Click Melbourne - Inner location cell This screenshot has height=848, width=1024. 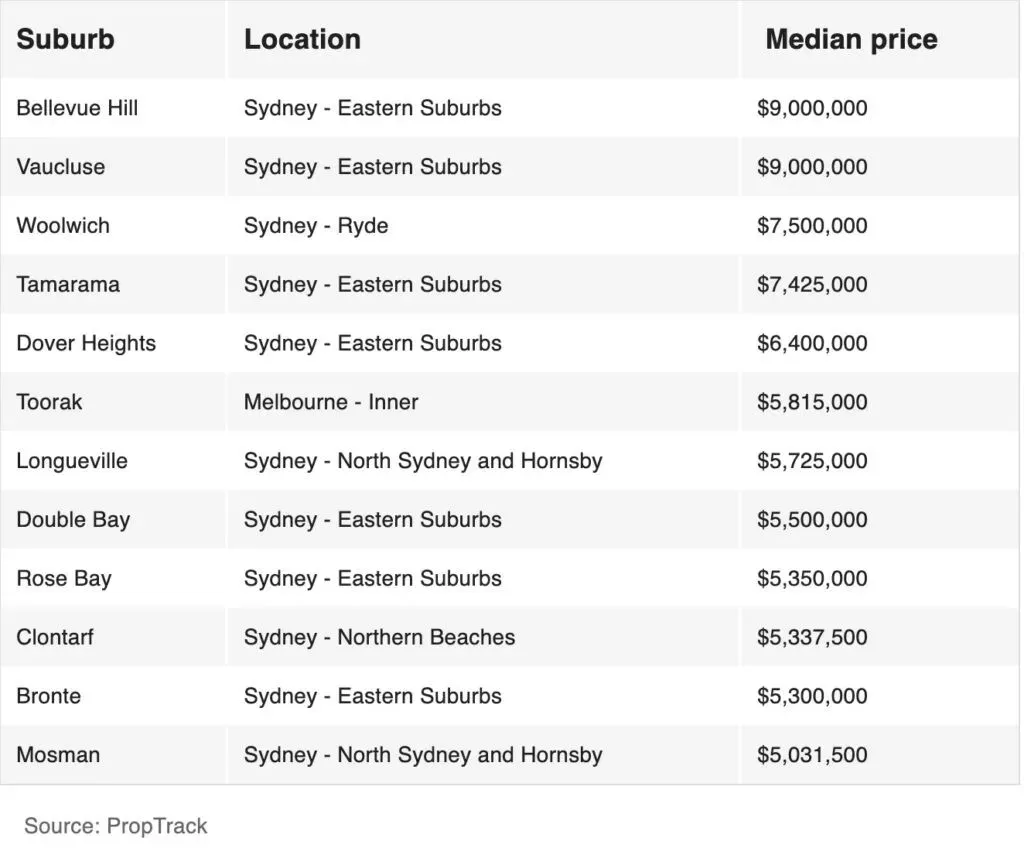(331, 403)
